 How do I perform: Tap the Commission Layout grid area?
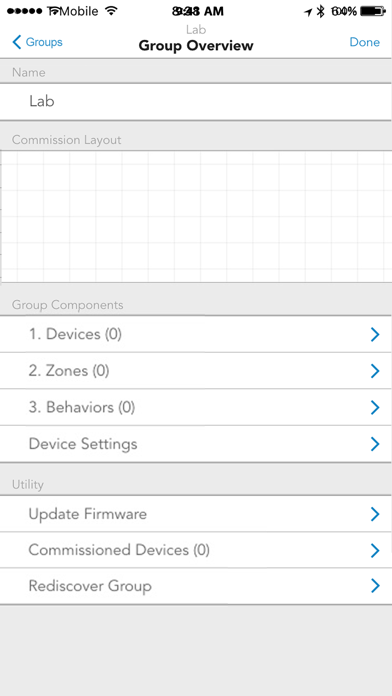tap(196, 216)
